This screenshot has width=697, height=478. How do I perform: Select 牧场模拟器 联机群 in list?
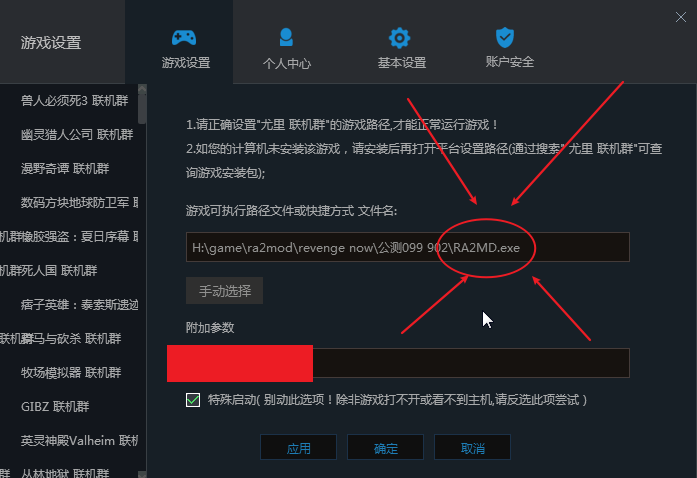(69, 373)
